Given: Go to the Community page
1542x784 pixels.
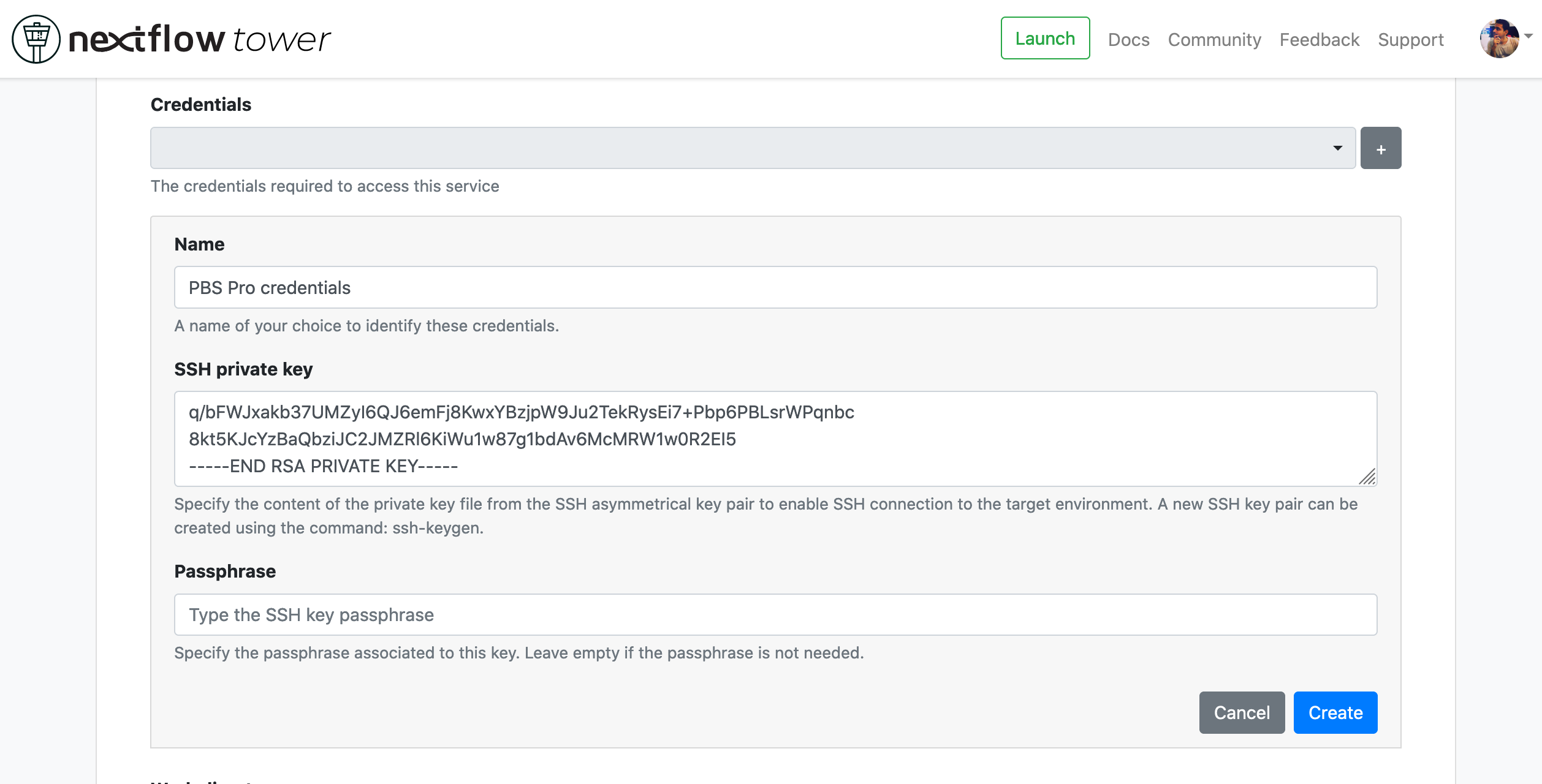Looking at the screenshot, I should [x=1214, y=40].
